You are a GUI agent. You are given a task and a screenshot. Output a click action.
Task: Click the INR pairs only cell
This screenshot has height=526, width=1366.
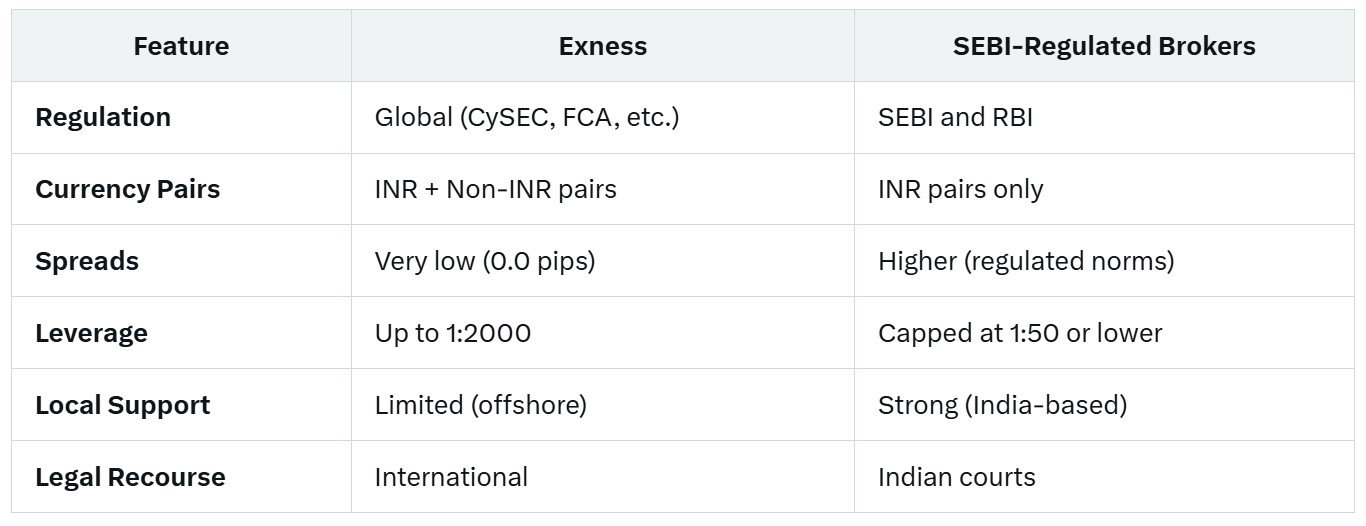tap(960, 190)
